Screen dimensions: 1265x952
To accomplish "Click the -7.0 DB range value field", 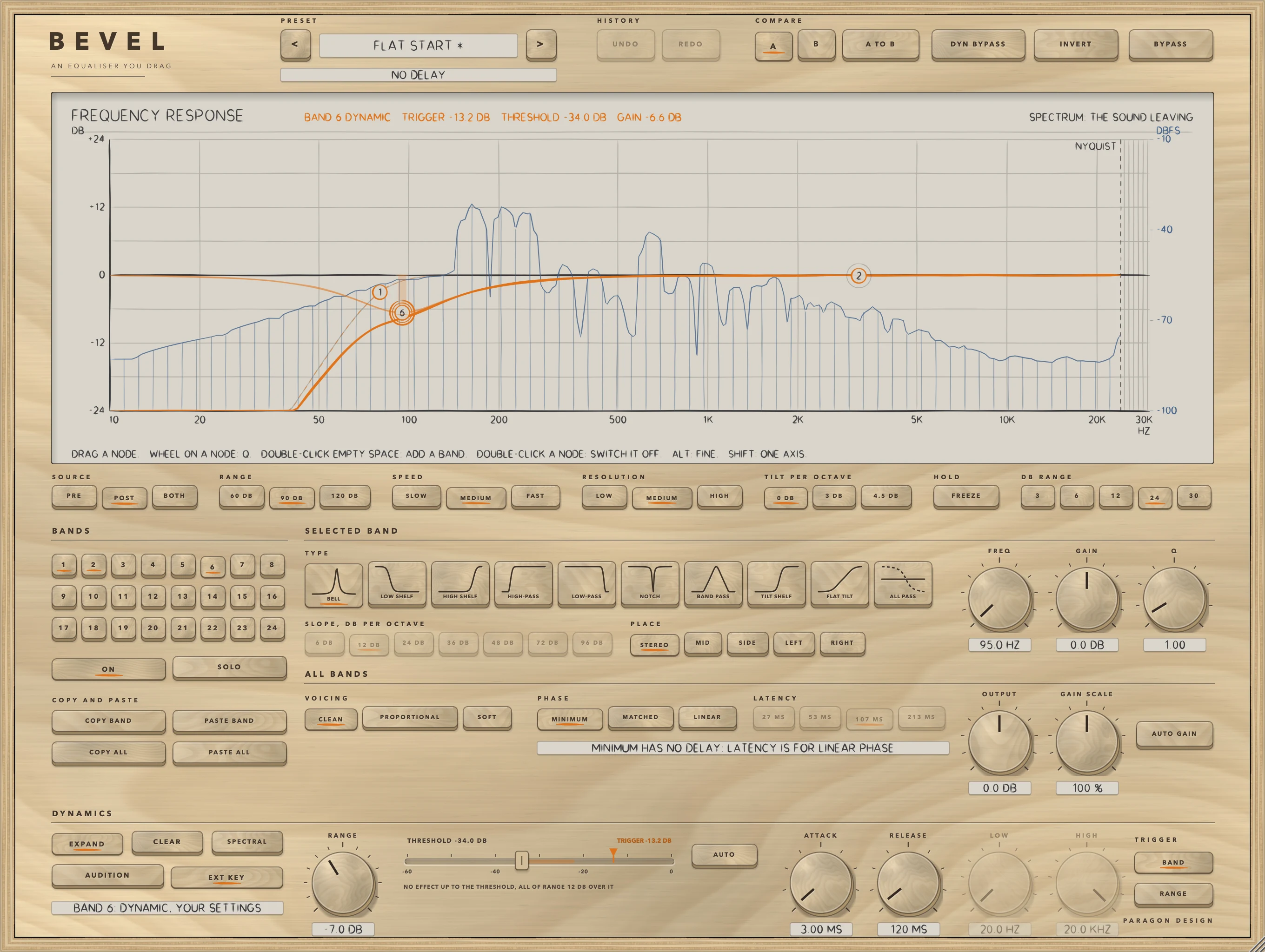I will pos(343,929).
